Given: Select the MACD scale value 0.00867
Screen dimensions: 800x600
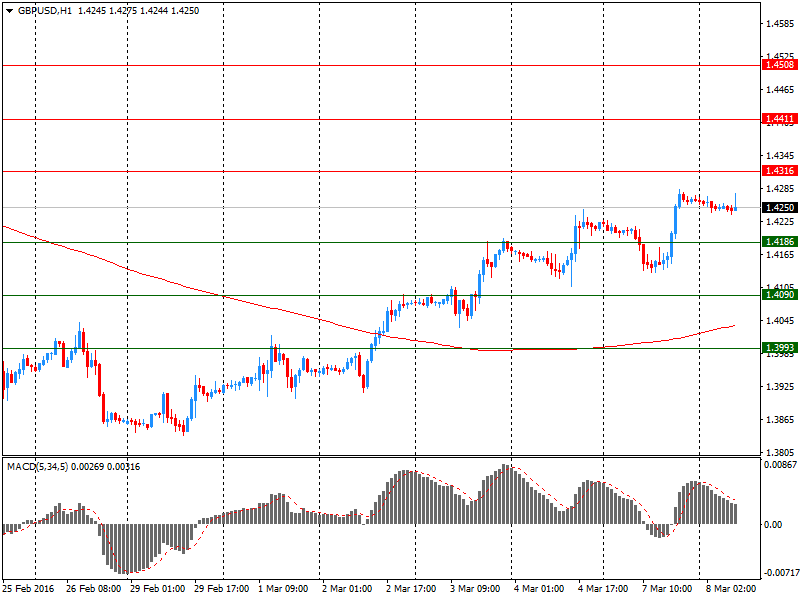Looking at the screenshot, I should pyautogui.click(x=781, y=464).
